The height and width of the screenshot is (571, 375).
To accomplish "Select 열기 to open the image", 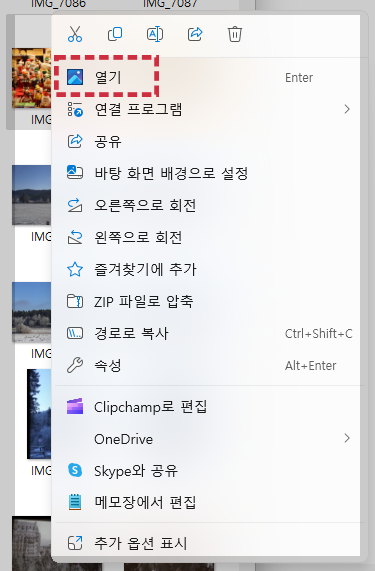I will click(208, 77).
